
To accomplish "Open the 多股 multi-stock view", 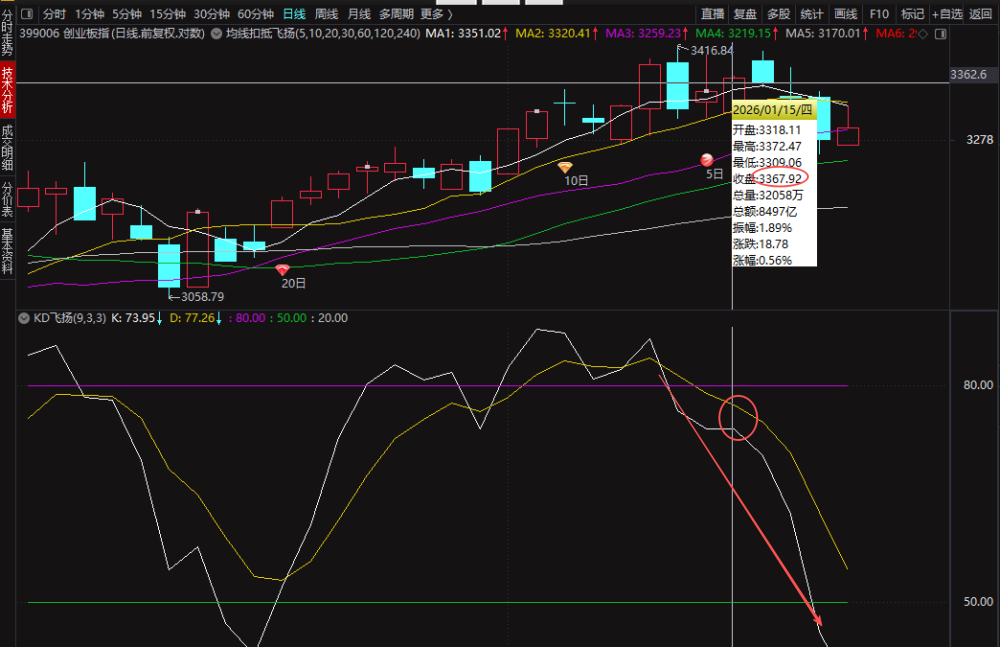I will tap(778, 14).
